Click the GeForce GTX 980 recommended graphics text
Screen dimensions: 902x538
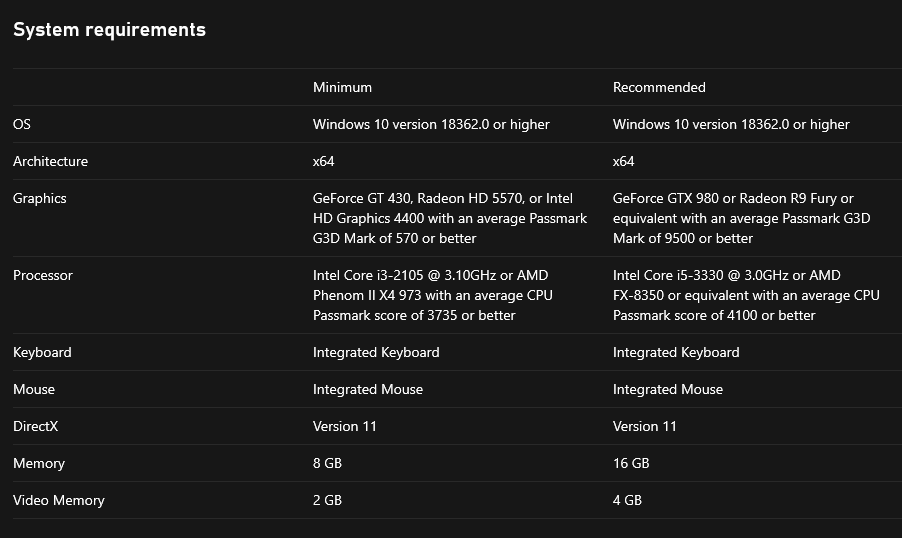[742, 218]
